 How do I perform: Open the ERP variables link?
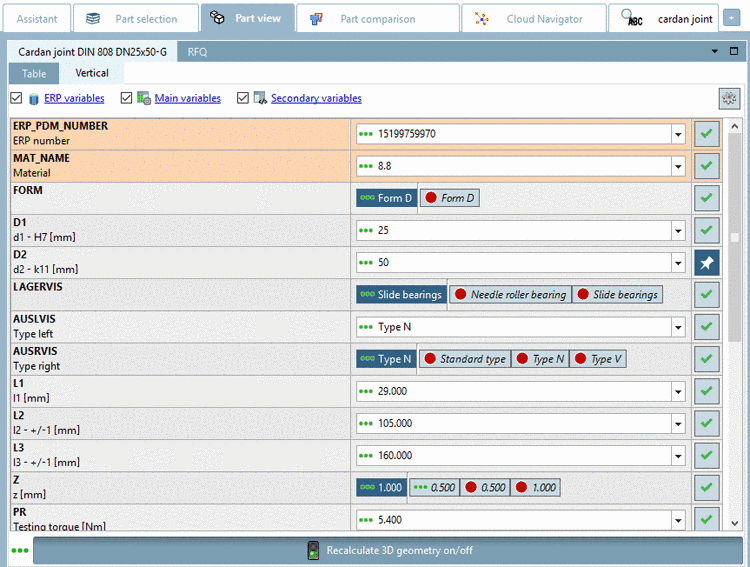(74, 98)
